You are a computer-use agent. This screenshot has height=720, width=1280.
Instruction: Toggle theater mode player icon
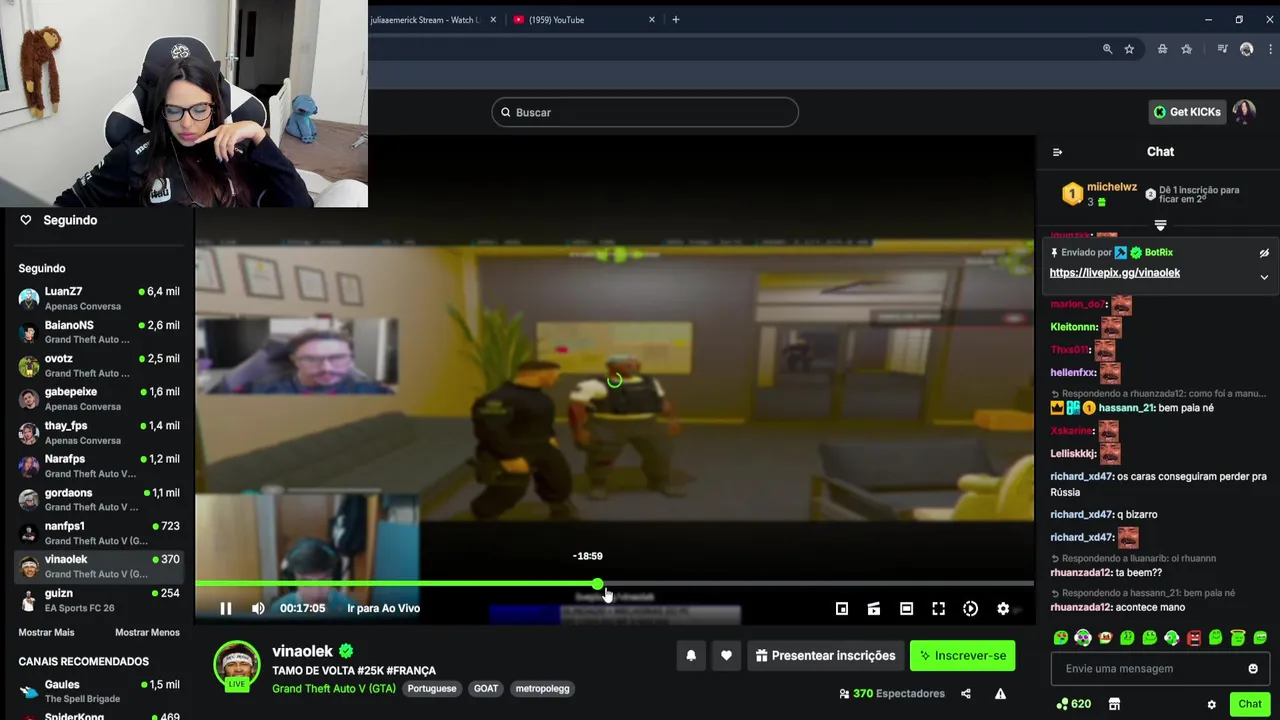(906, 608)
